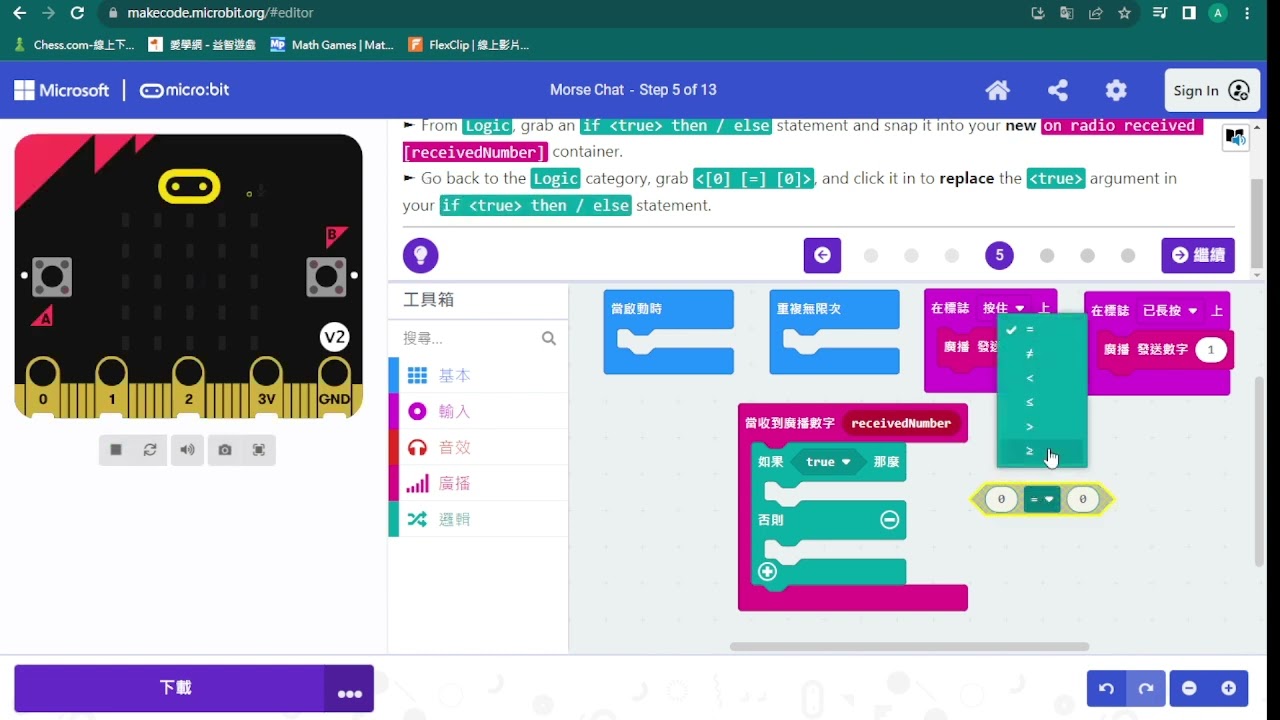Image resolution: width=1280 pixels, height=720 pixels.
Task: Click the Sign In button
Action: 1211,90
